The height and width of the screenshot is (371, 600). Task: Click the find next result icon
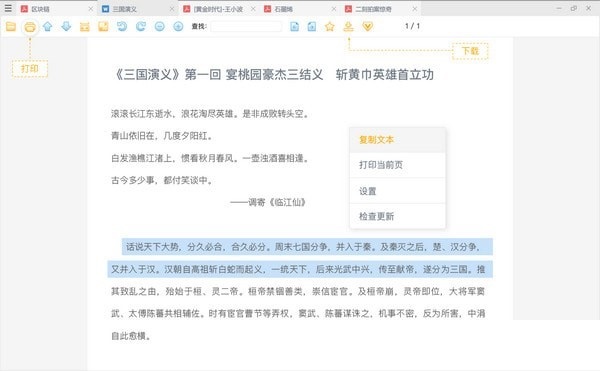(x=312, y=26)
